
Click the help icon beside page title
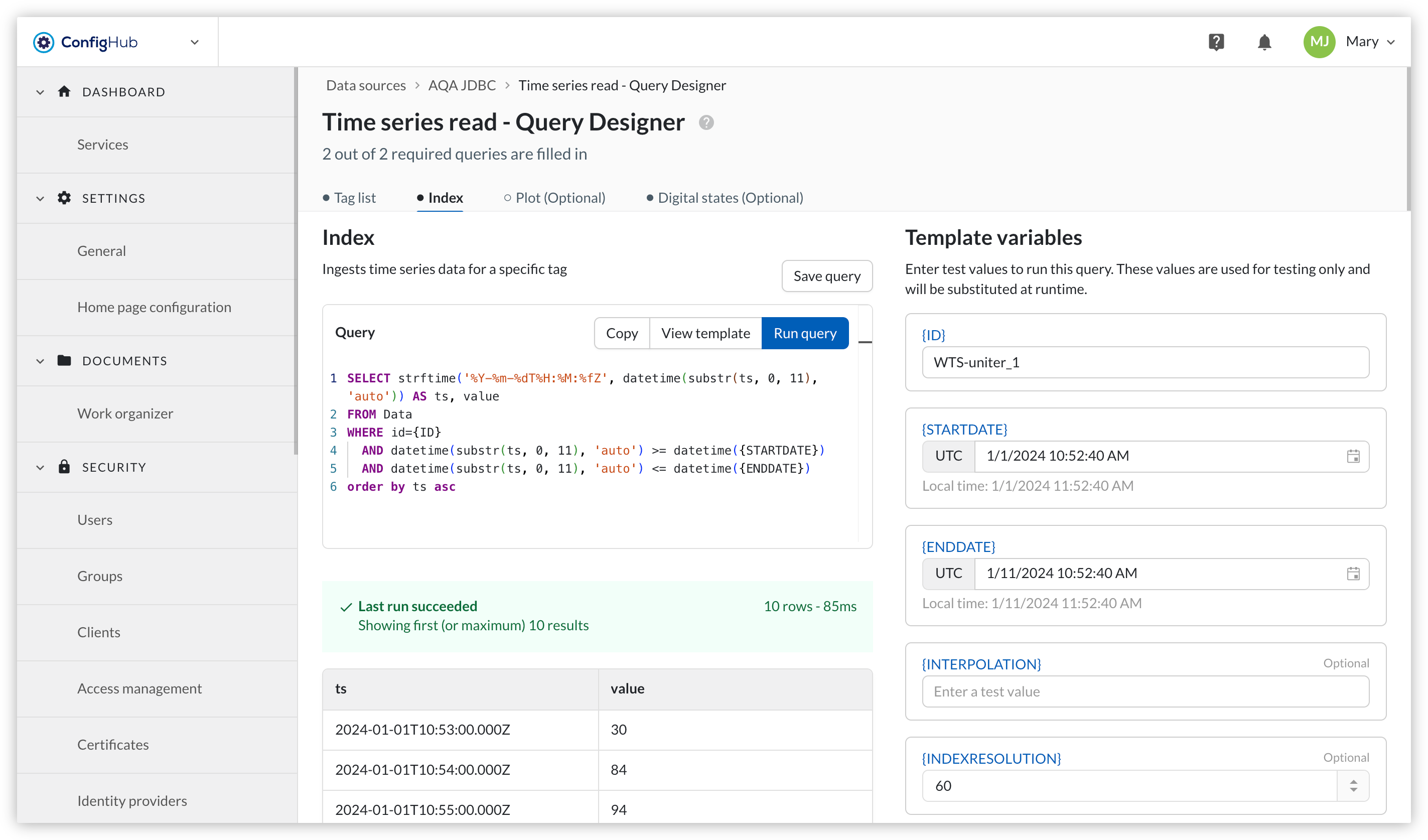pos(706,122)
